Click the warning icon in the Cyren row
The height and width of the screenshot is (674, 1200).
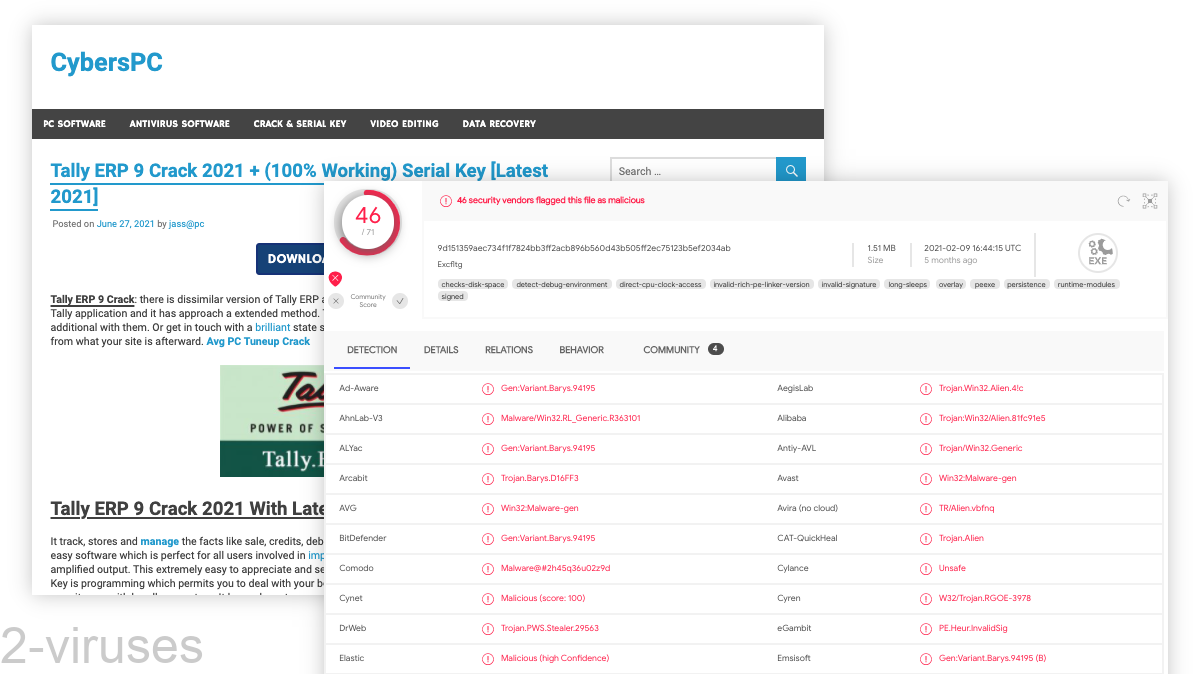926,598
